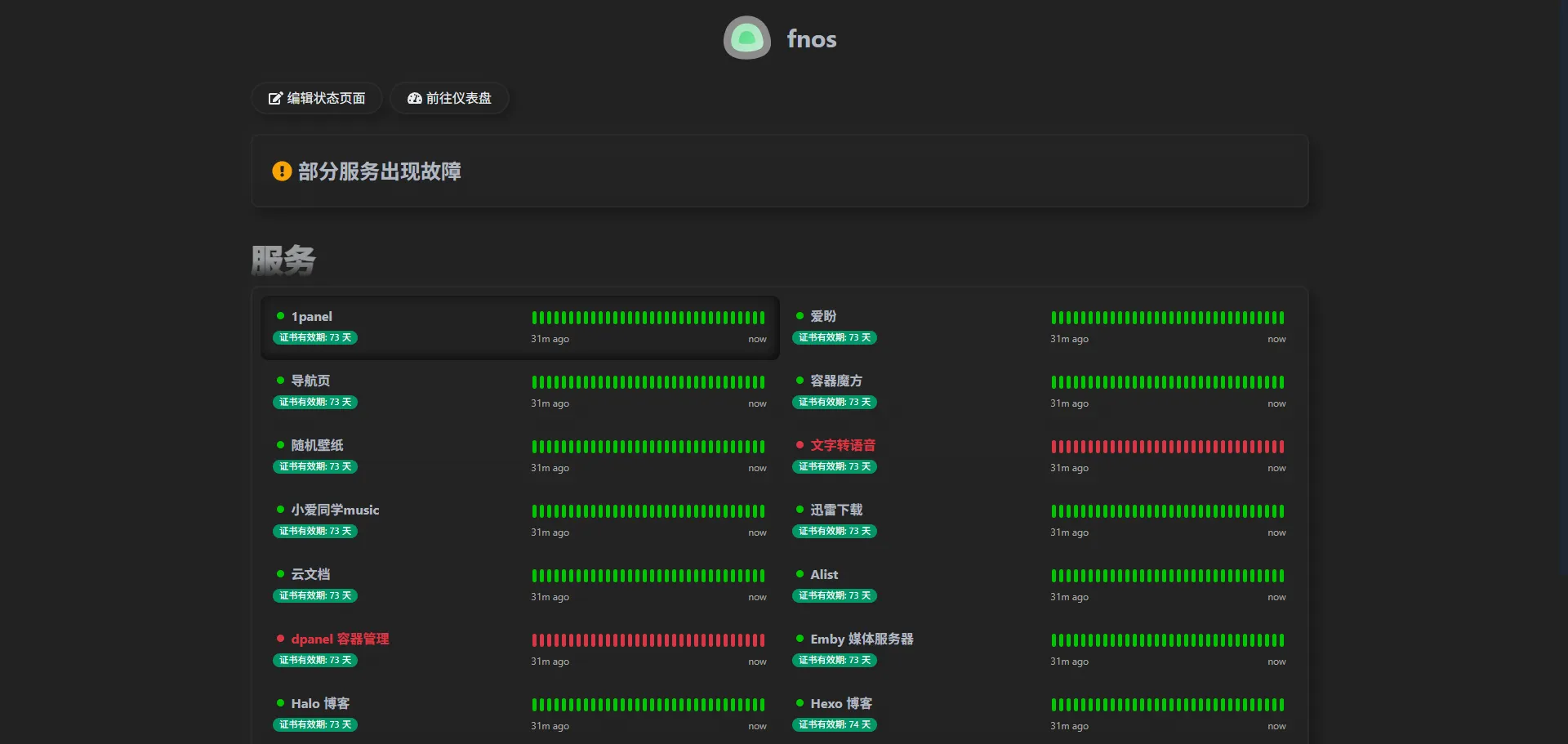The height and width of the screenshot is (744, 1568).
Task: Click the red heartbeat bar for dpanel 容器管理
Action: (x=648, y=640)
